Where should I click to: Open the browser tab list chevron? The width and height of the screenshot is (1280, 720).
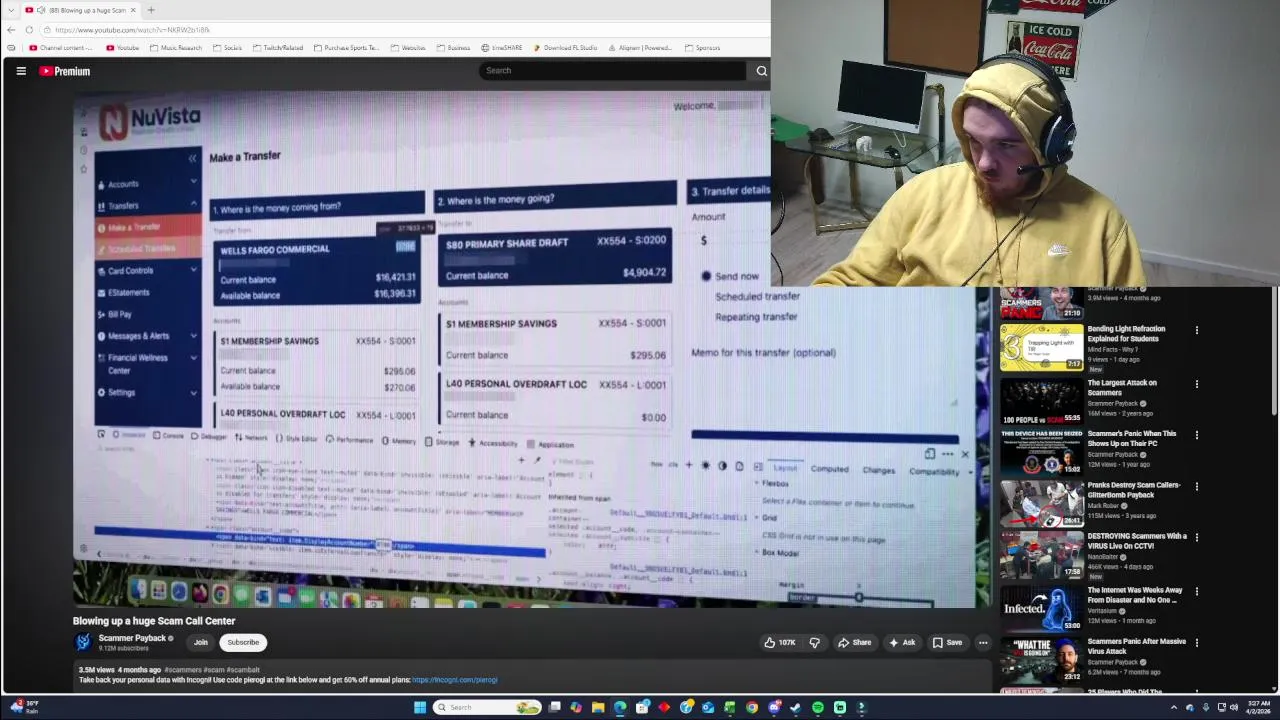click(x=10, y=10)
